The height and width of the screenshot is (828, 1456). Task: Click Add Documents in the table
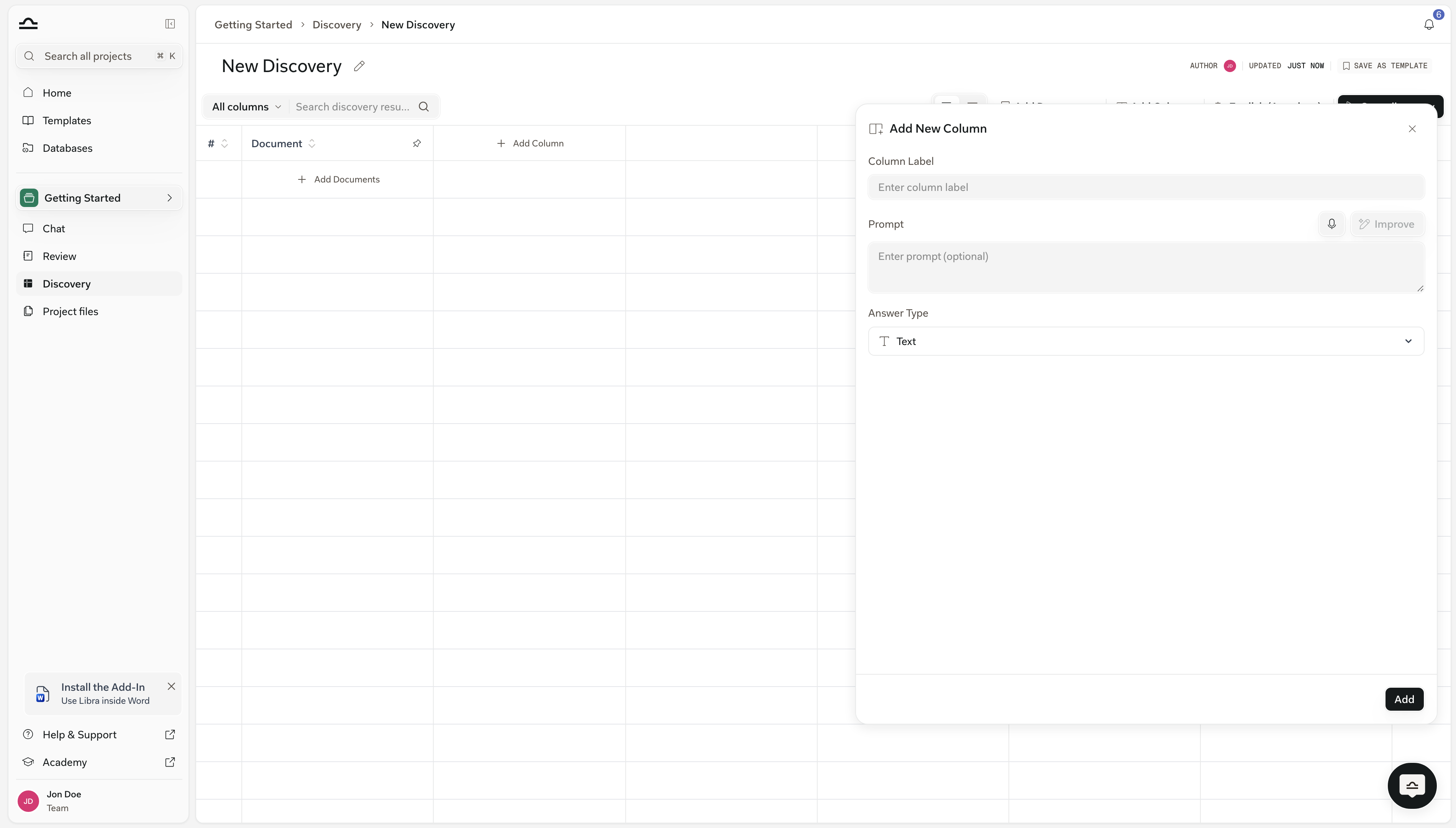pos(338,179)
